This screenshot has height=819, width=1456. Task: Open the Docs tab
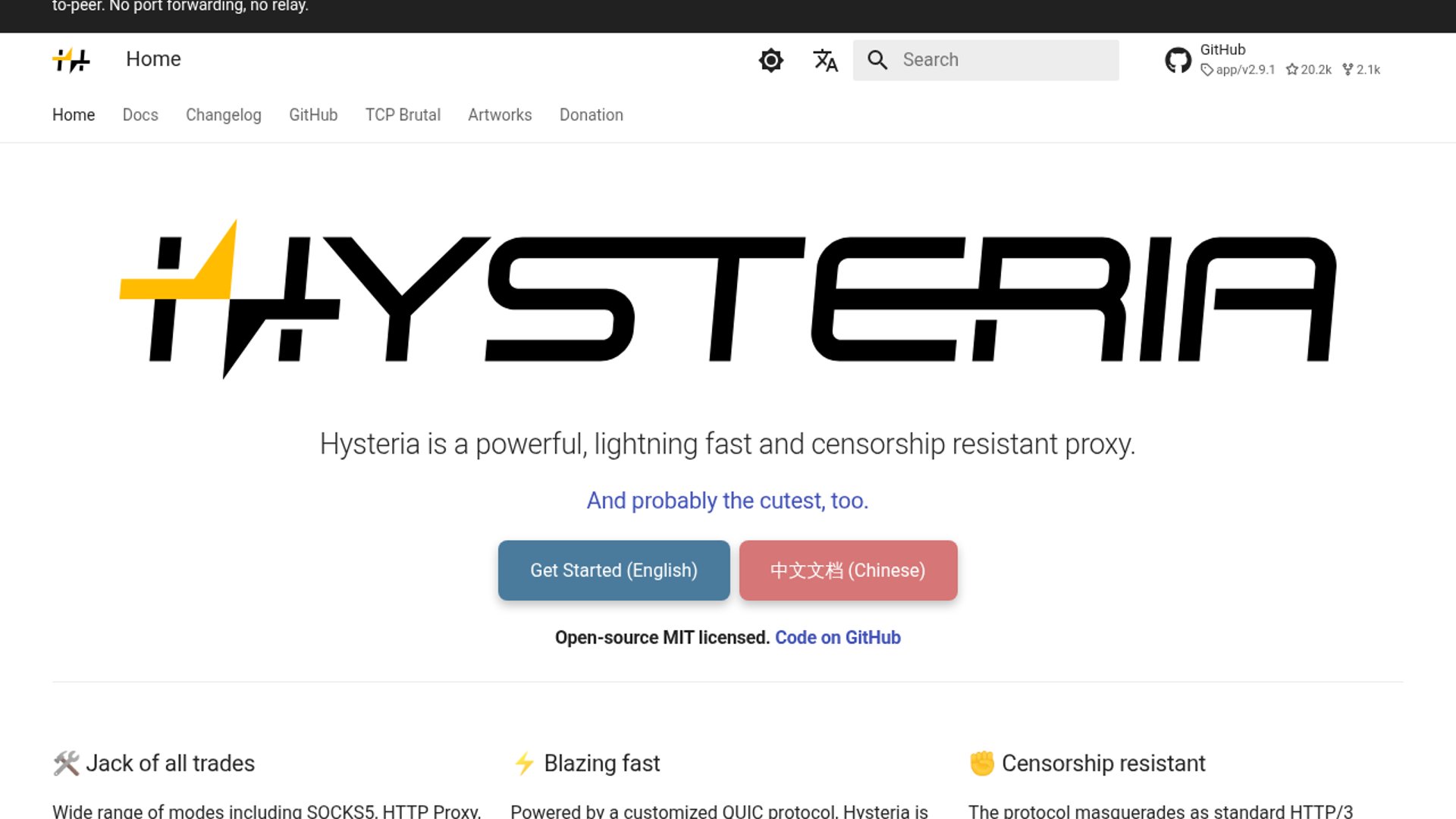140,115
